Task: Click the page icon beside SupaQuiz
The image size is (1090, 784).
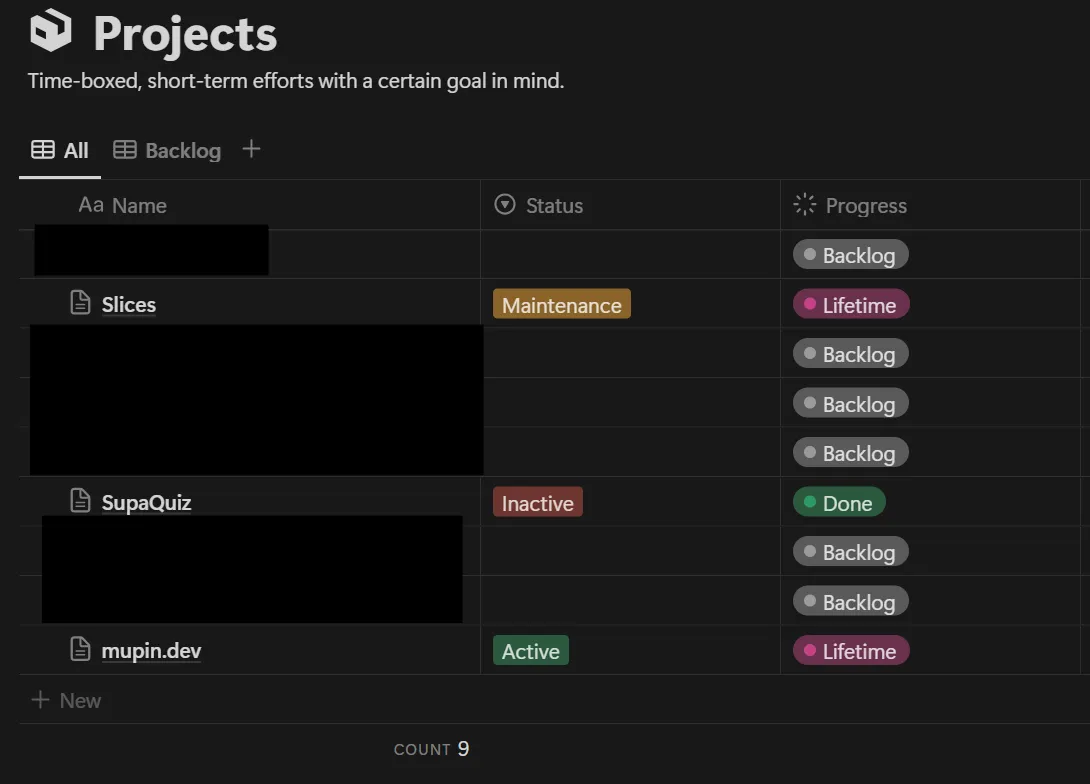Action: (x=81, y=501)
